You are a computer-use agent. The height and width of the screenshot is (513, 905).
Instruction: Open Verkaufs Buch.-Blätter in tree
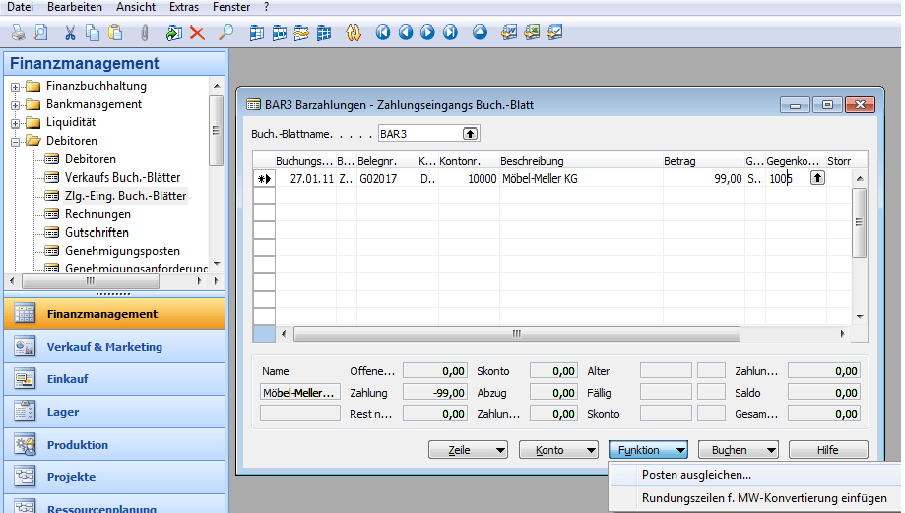(122, 177)
